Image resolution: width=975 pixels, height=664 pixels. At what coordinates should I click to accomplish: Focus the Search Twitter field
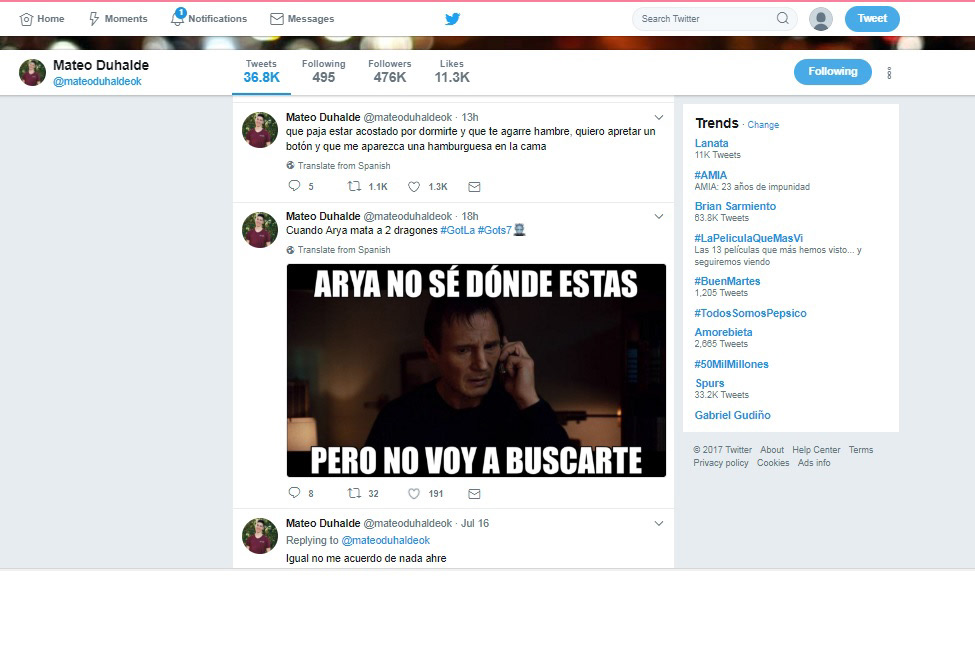click(715, 19)
